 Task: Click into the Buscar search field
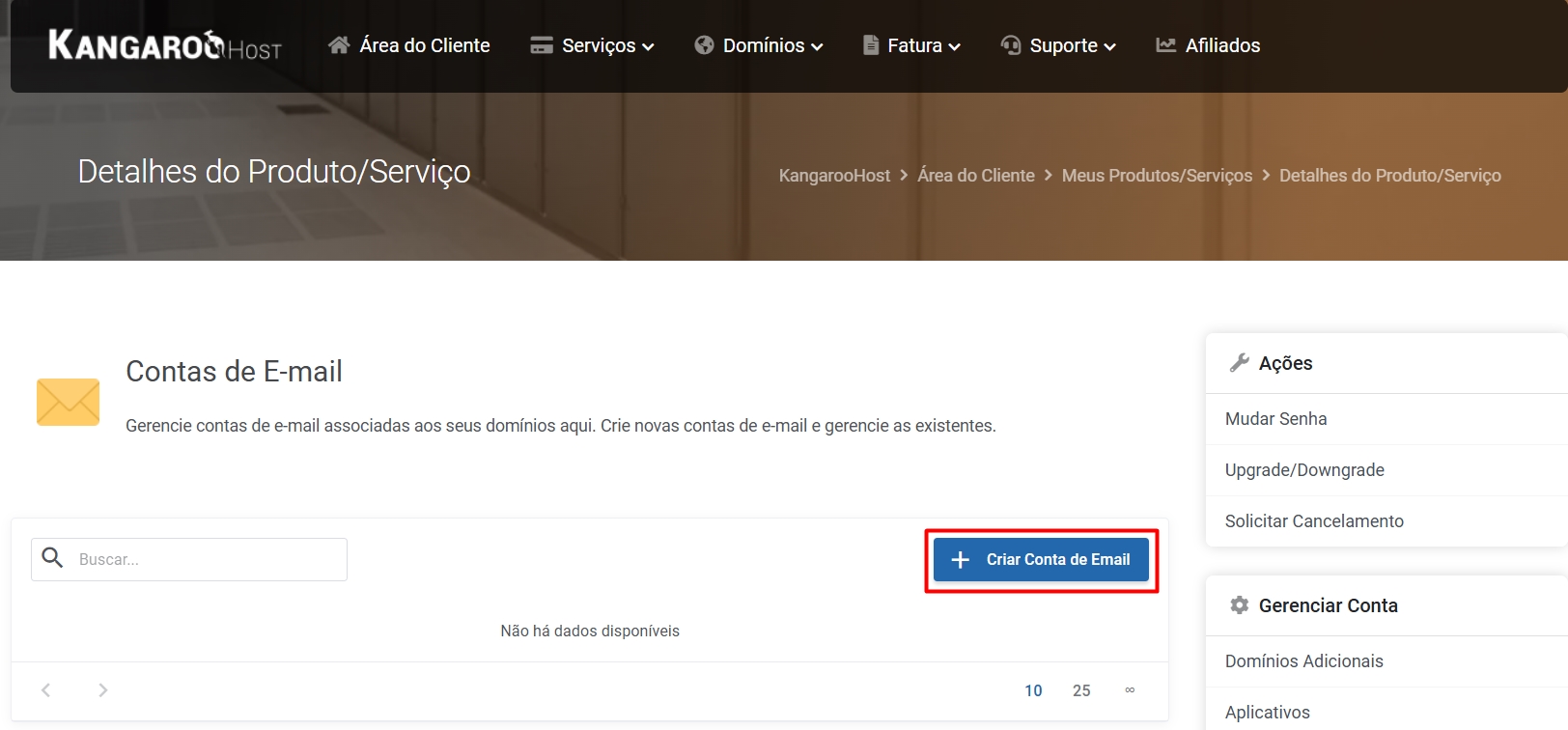(208, 560)
